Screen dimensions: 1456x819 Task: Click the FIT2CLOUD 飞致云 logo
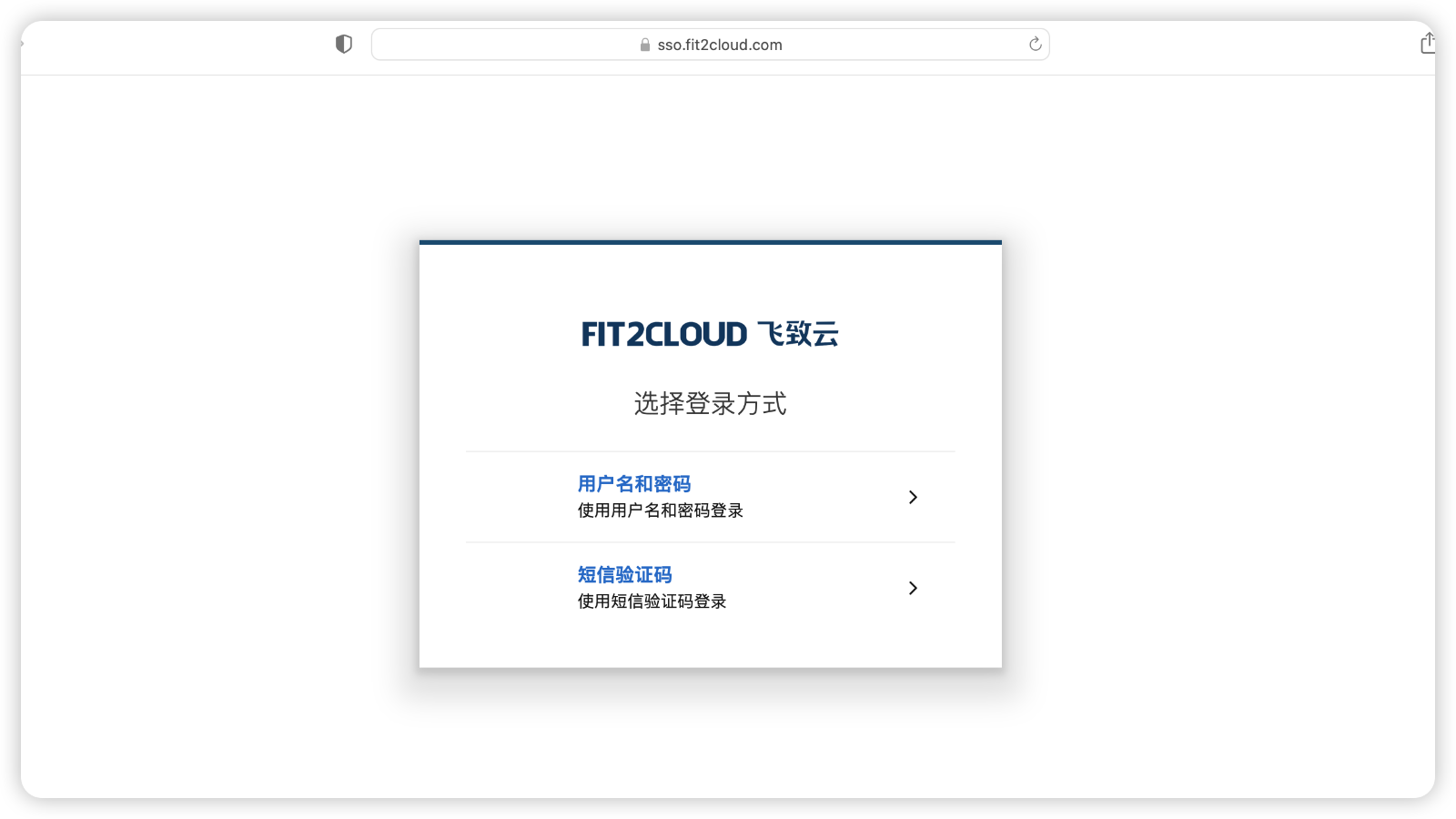tap(710, 334)
